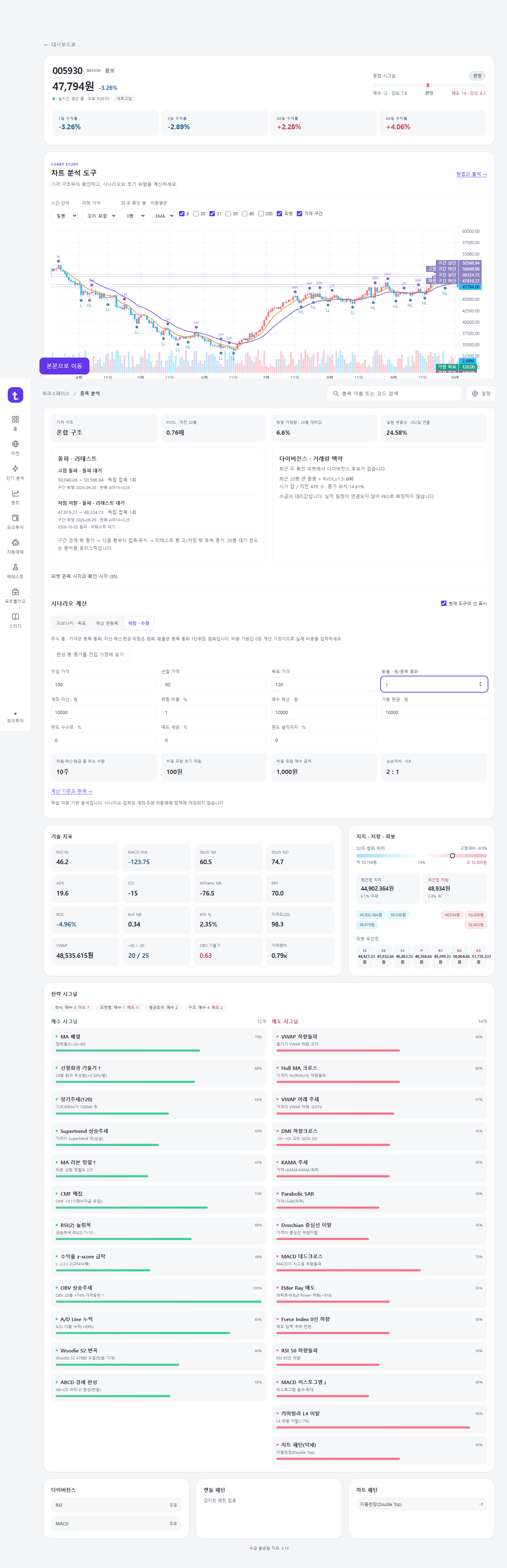Open the 자동매매 robot sidebar icon

[x=15, y=543]
